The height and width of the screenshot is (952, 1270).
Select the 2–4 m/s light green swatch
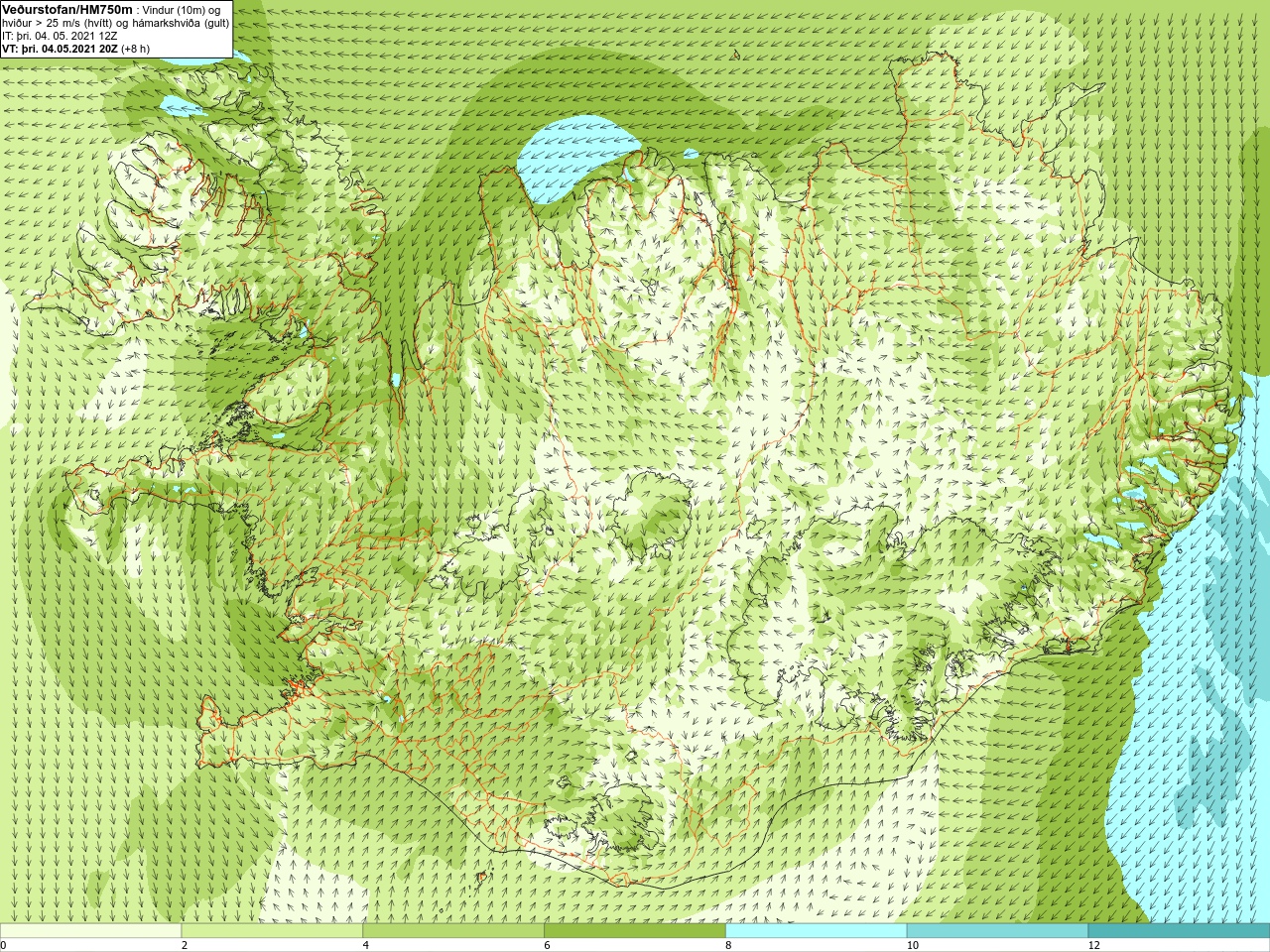click(272, 931)
